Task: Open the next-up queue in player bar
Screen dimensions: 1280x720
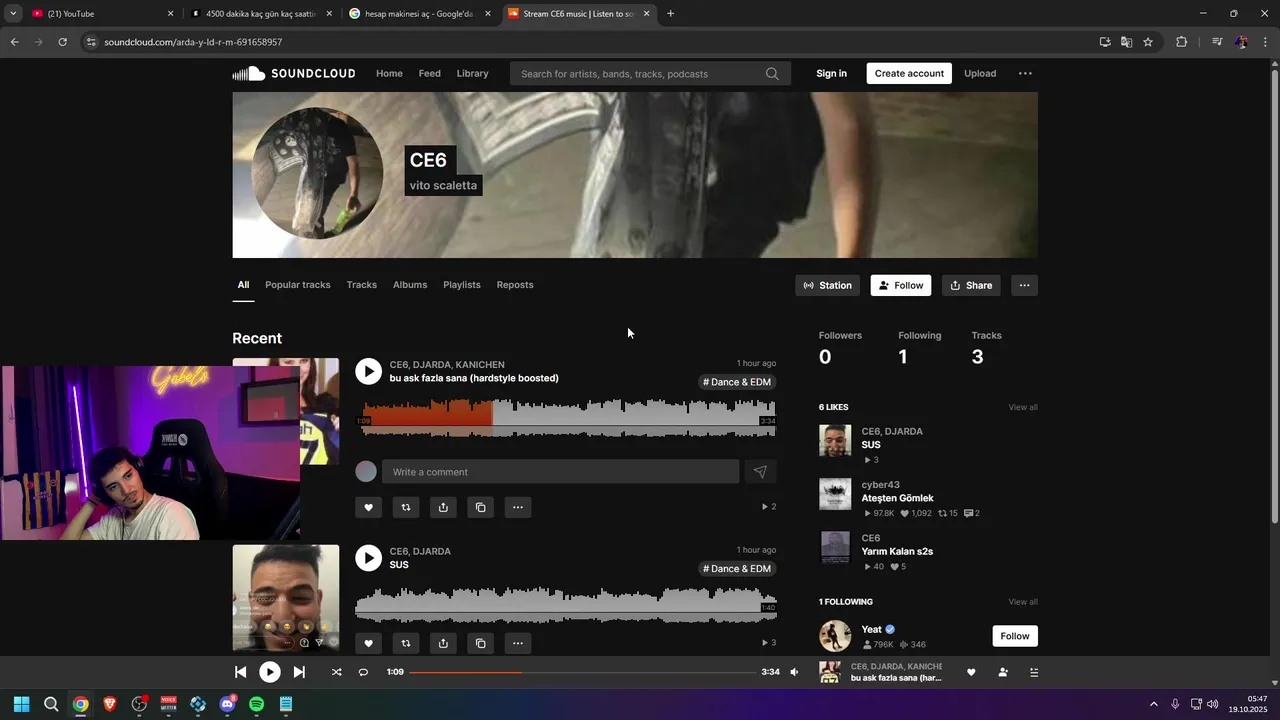Action: coord(1033,672)
